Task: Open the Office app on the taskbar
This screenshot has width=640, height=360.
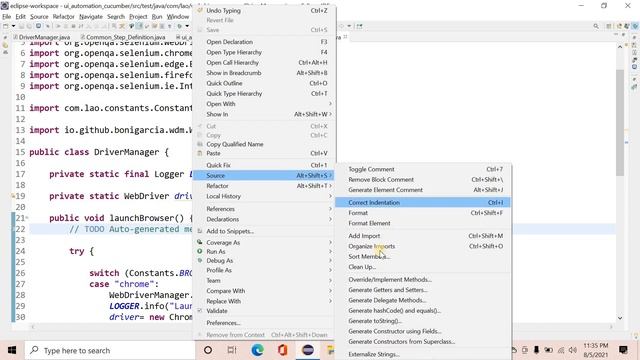Action: [x=282, y=350]
